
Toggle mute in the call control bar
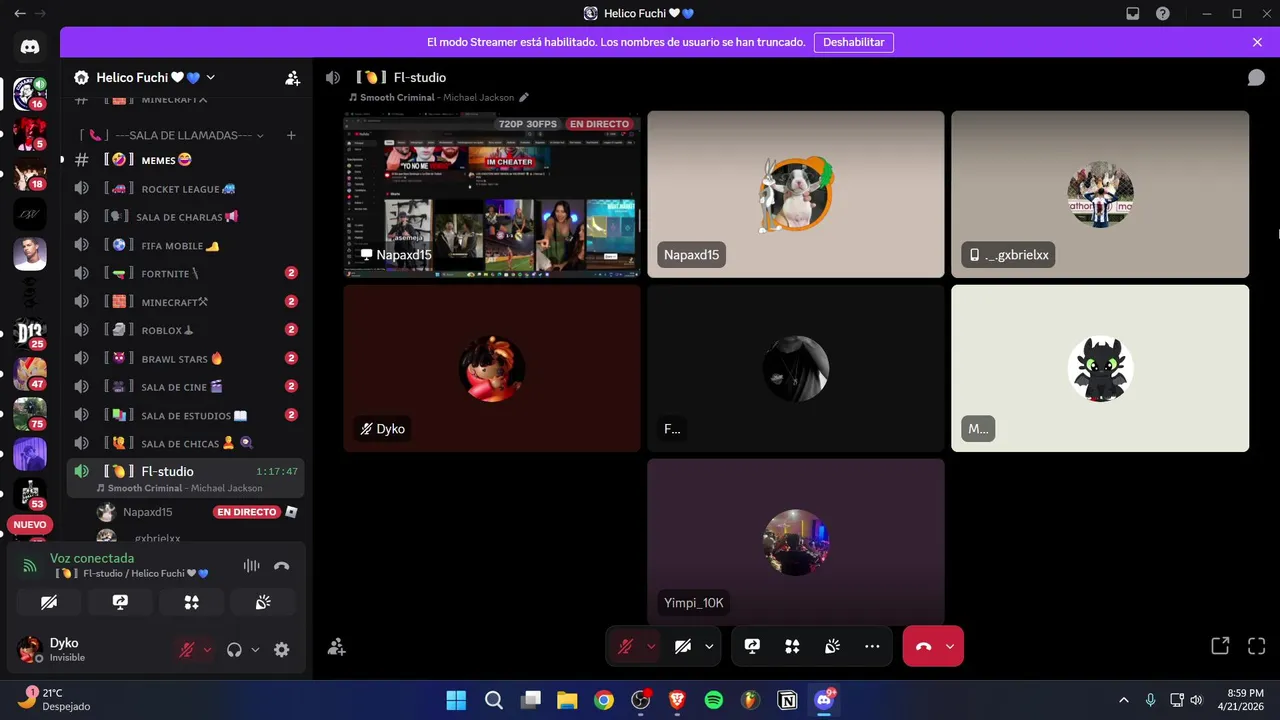click(626, 647)
